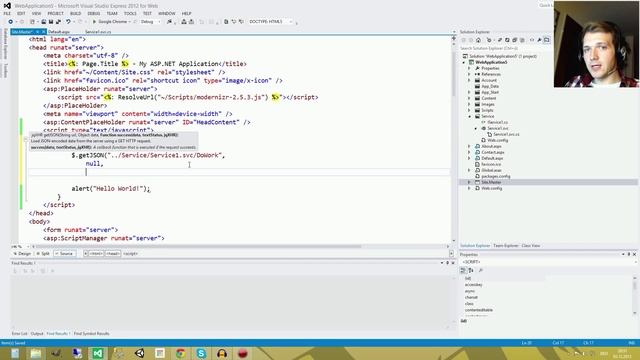Select IService1.cs in Solution Explorer

[498, 122]
